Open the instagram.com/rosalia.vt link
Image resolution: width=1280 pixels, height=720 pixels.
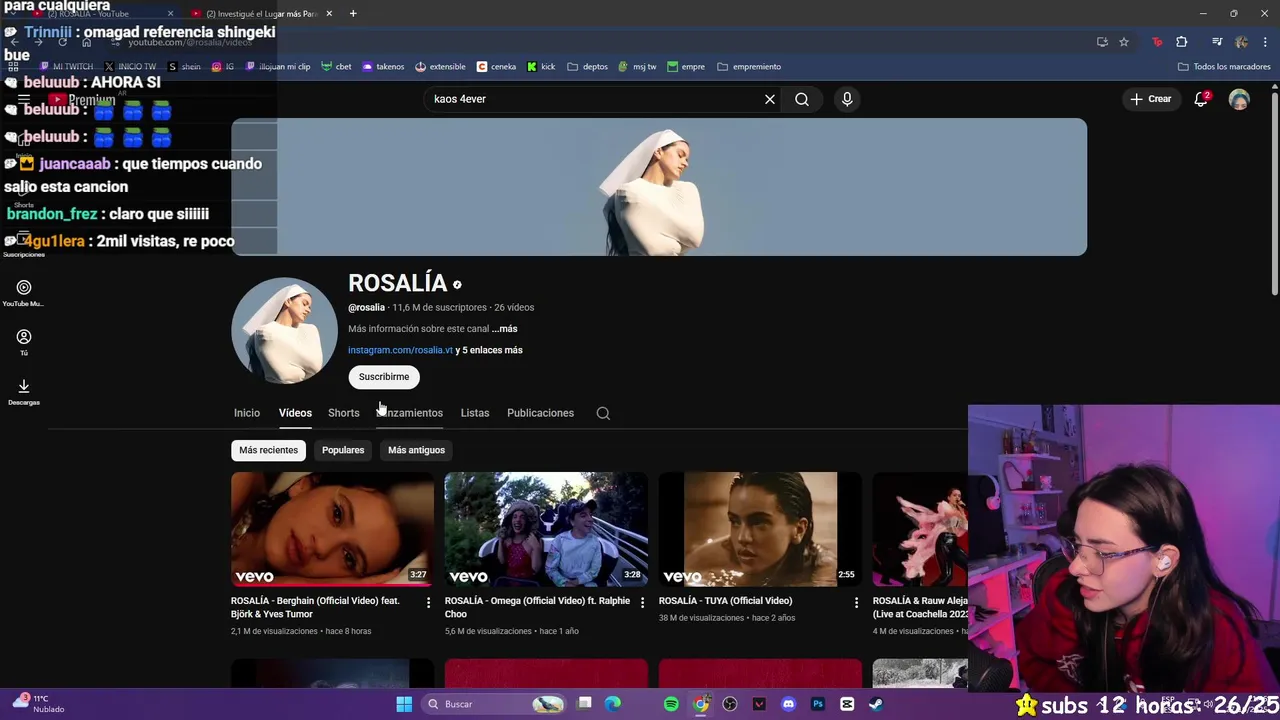coord(400,350)
